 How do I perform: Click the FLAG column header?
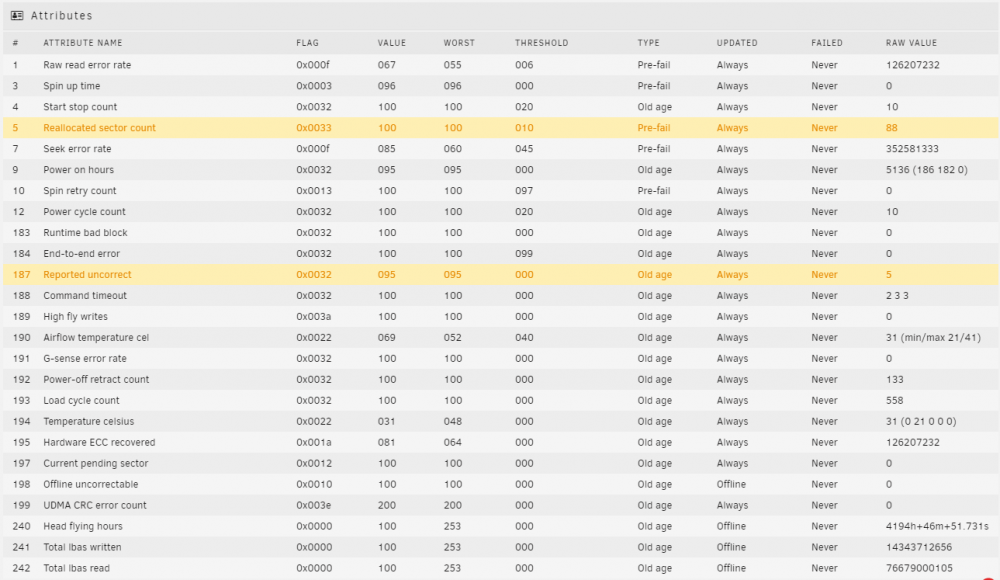coord(307,43)
